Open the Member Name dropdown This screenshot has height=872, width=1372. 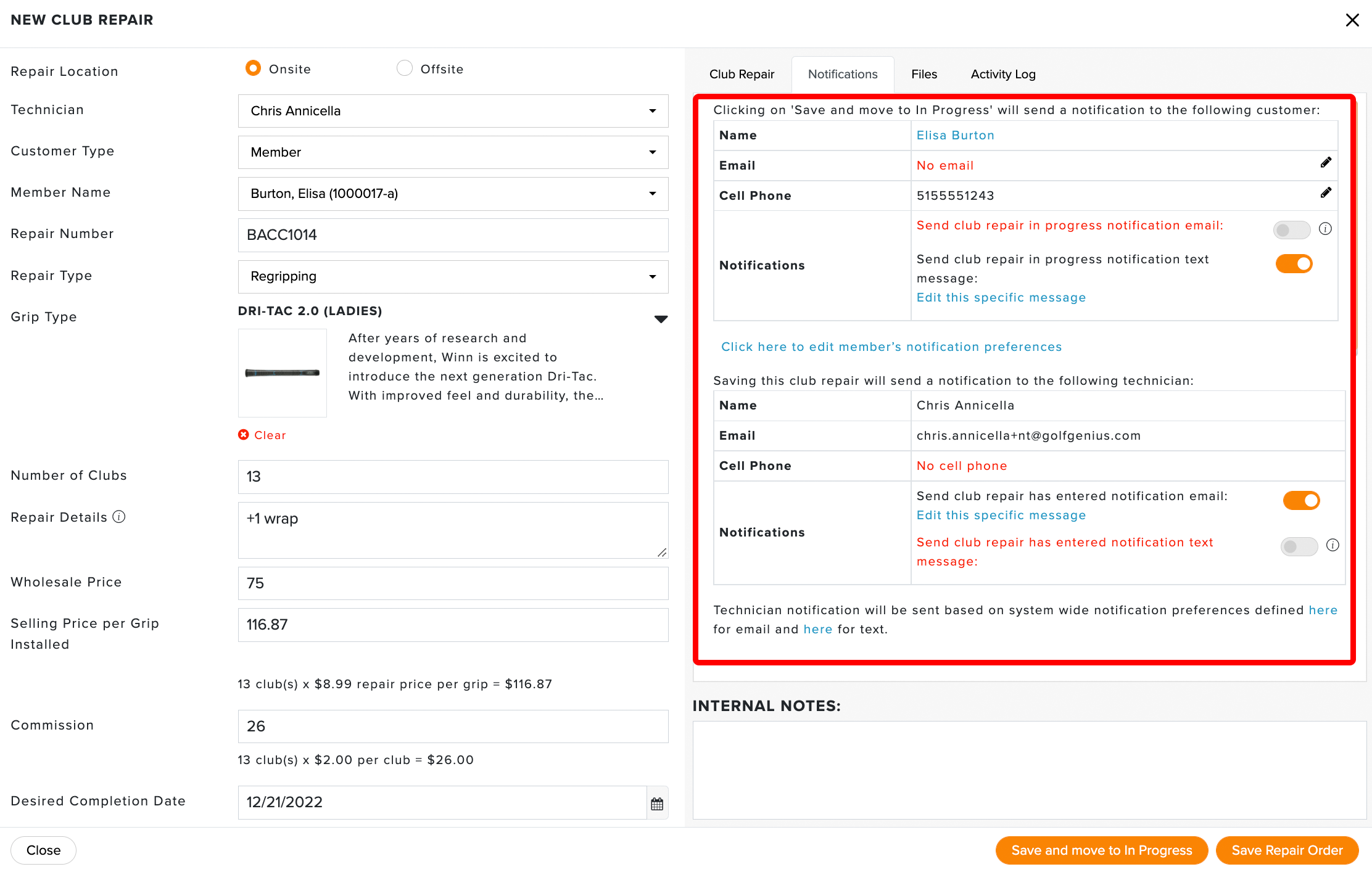click(x=453, y=194)
